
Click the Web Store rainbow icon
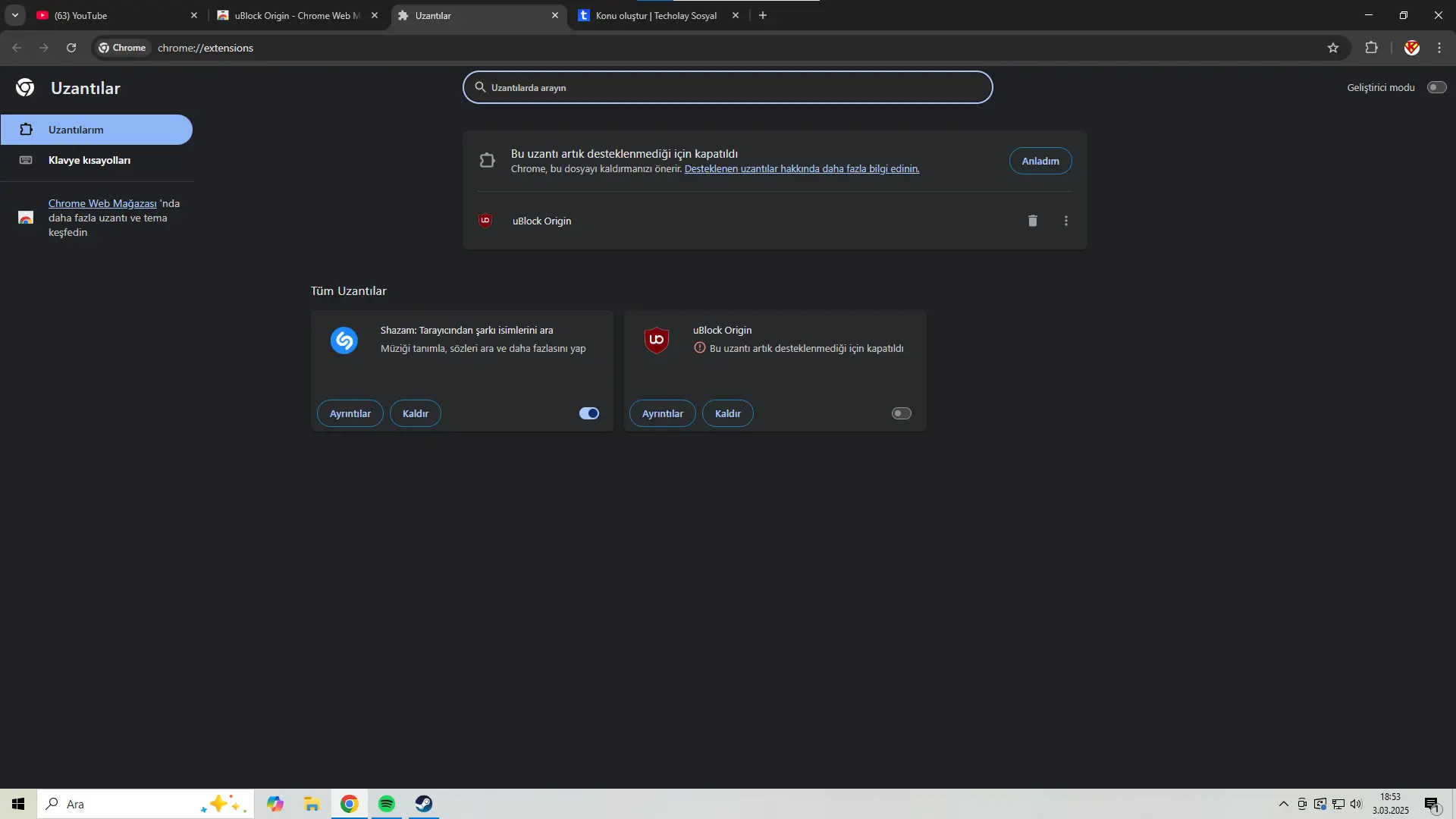point(26,218)
